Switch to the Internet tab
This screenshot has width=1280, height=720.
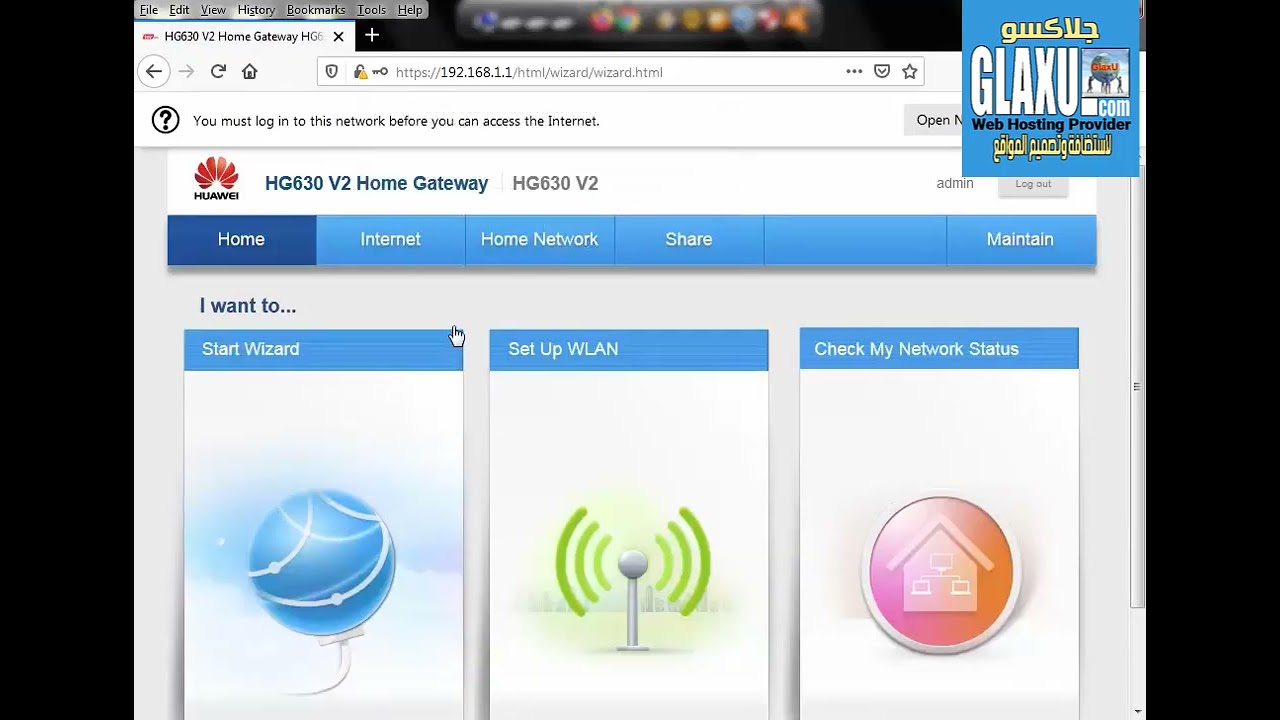tap(390, 239)
